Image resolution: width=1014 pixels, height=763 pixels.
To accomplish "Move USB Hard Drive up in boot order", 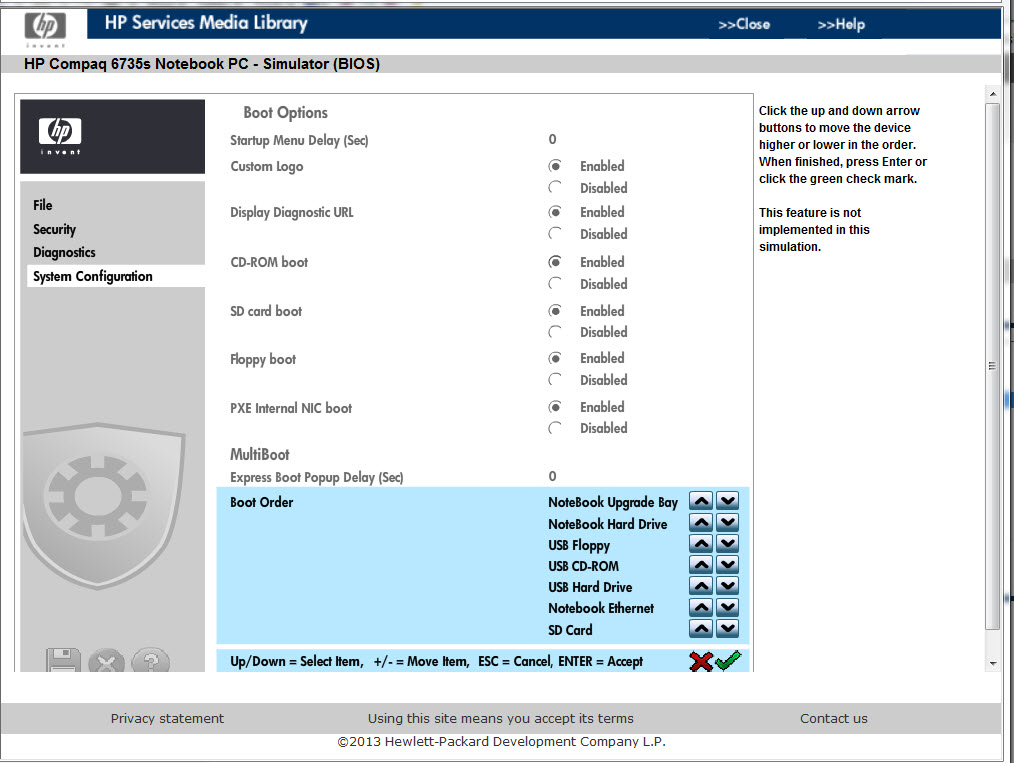I will pyautogui.click(x=701, y=586).
